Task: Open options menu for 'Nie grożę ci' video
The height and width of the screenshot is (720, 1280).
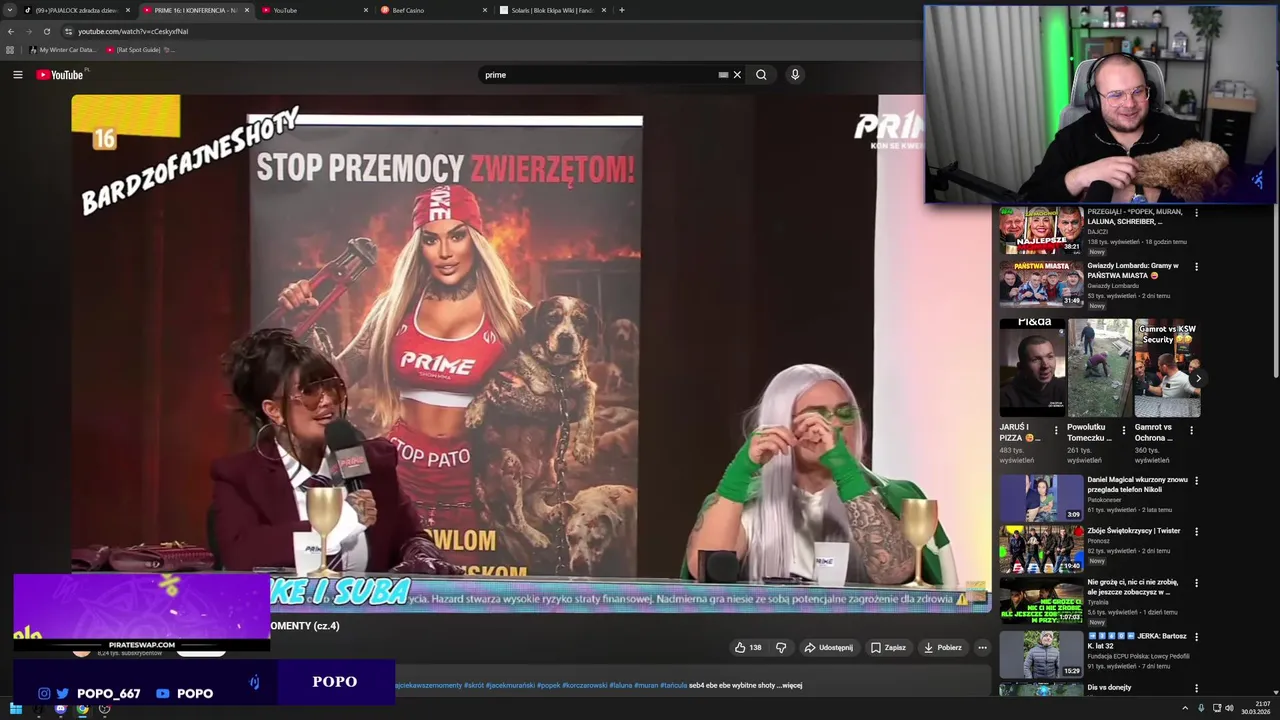Action: [1196, 583]
